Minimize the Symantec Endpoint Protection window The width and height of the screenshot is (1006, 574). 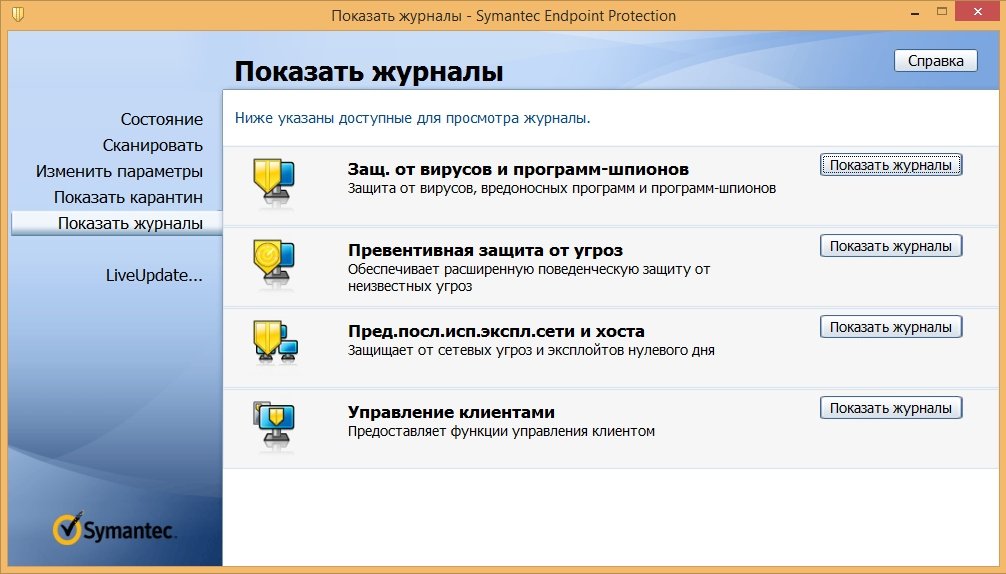click(915, 12)
